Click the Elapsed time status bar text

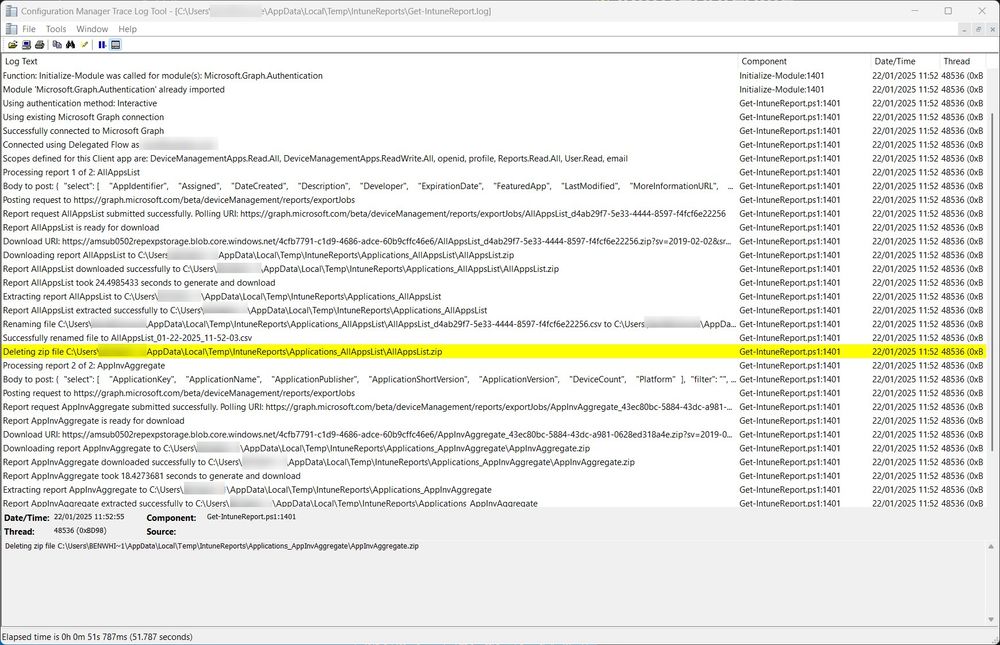coord(97,637)
